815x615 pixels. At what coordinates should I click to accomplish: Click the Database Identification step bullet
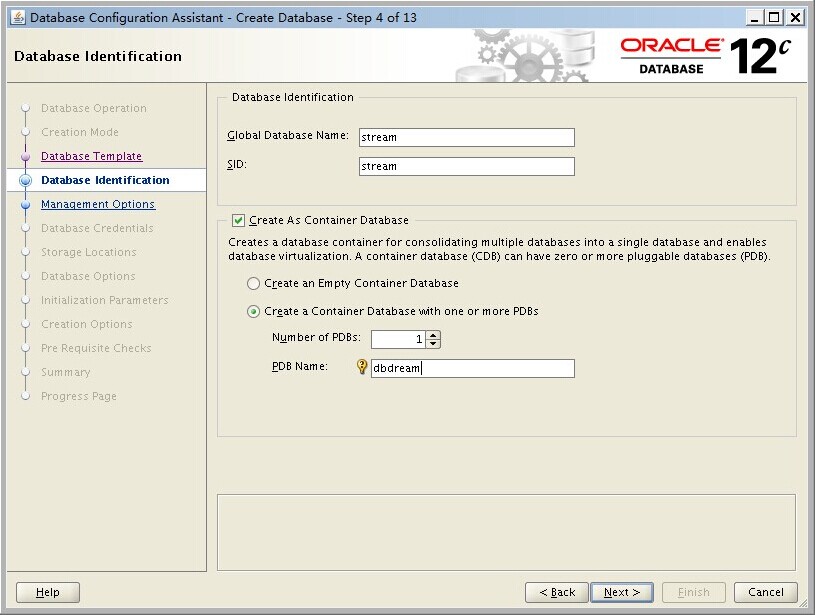coord(26,181)
